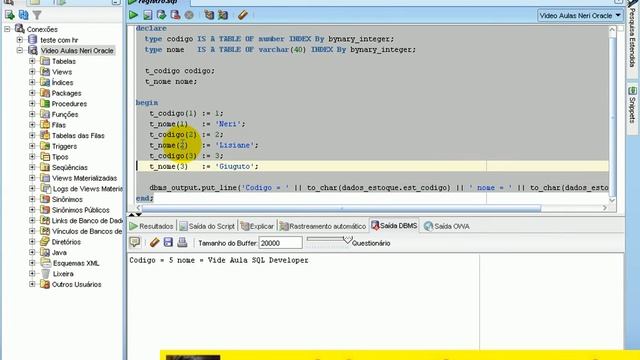Viewport: 640px width, 360px height.
Task: Collapse the Conexões root node
Action: [7, 29]
